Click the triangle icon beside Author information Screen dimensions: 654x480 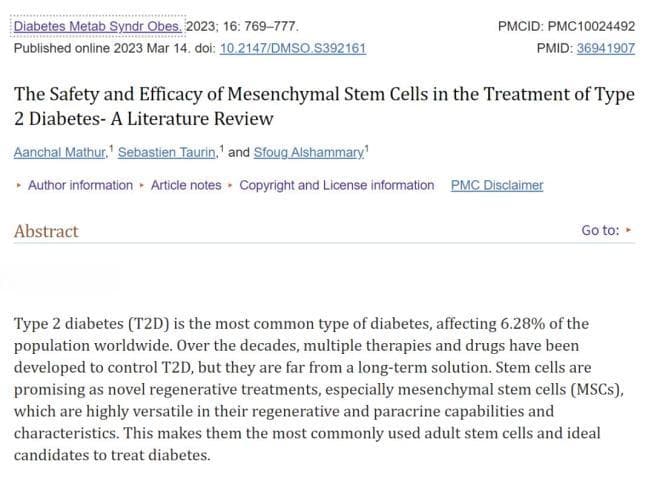pyautogui.click(x=18, y=185)
